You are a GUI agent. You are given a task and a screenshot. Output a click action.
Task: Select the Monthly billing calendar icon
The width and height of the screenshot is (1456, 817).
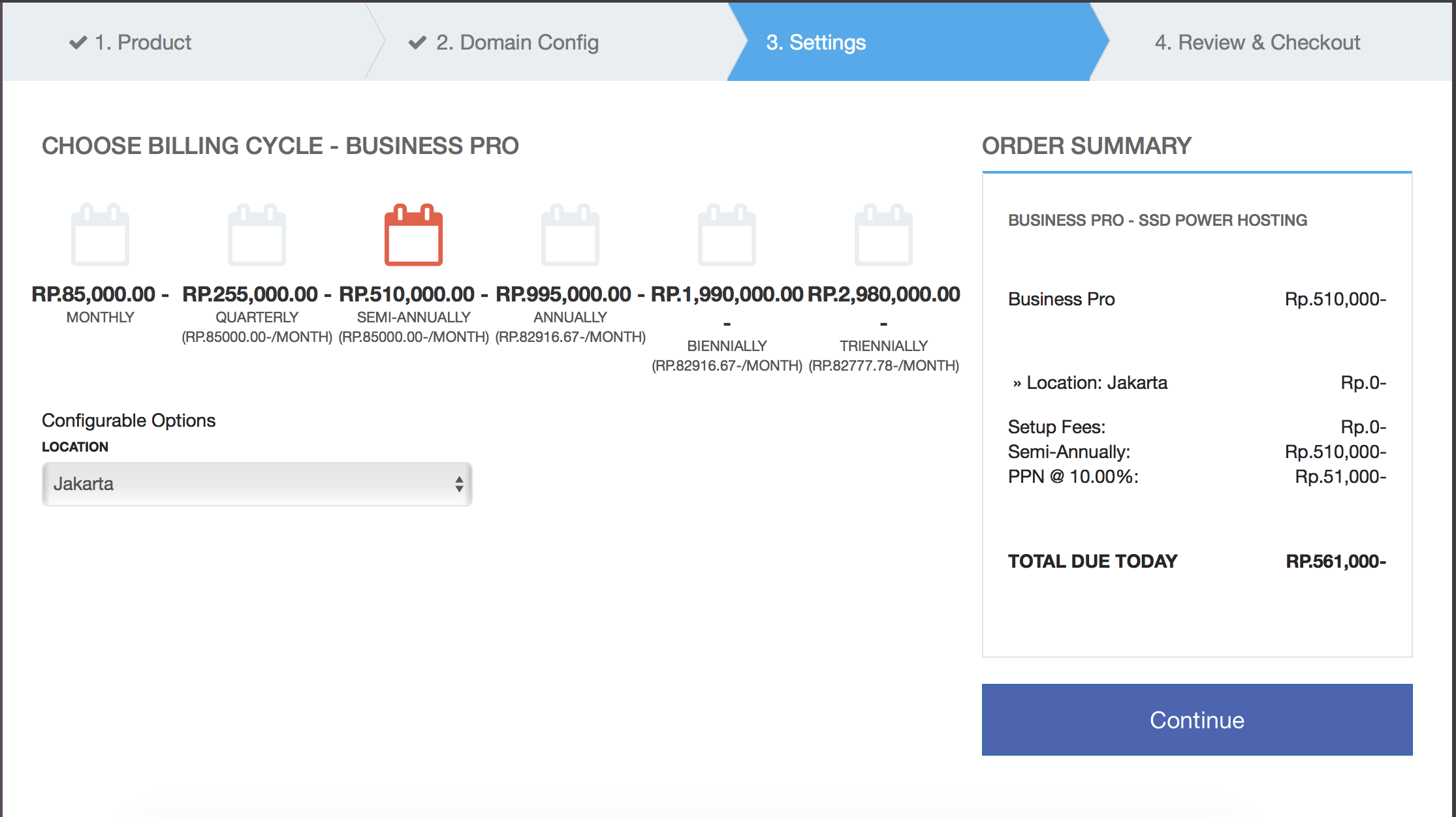(x=101, y=235)
